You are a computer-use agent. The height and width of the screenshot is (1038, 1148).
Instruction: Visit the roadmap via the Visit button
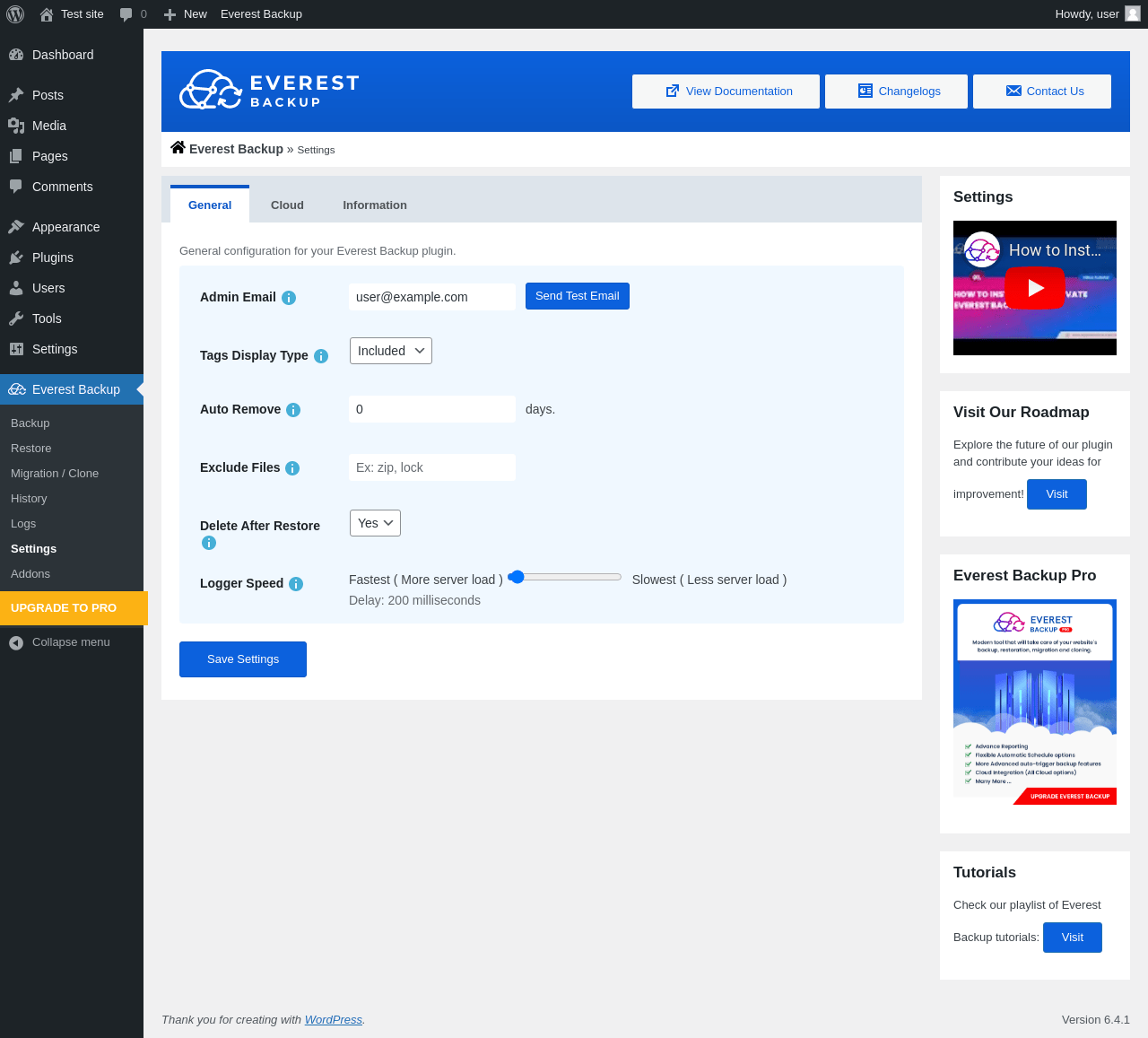1057,494
